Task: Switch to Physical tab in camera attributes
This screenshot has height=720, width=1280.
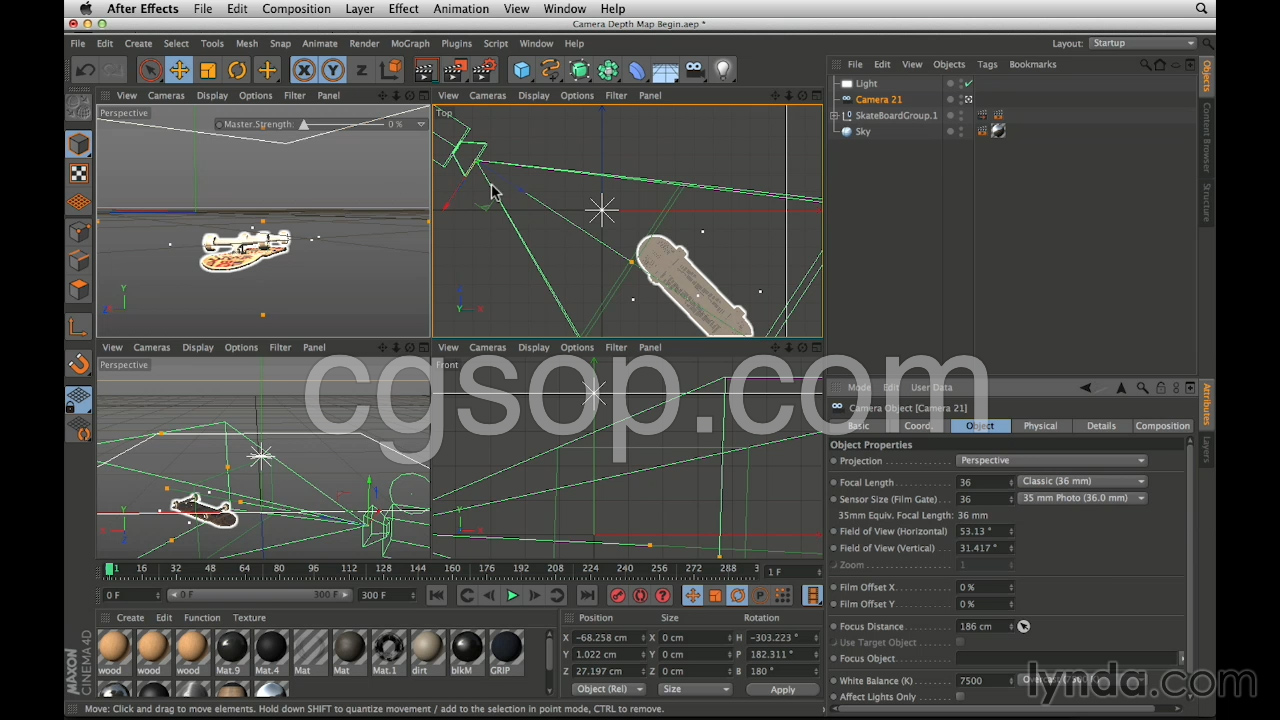Action: [1040, 426]
